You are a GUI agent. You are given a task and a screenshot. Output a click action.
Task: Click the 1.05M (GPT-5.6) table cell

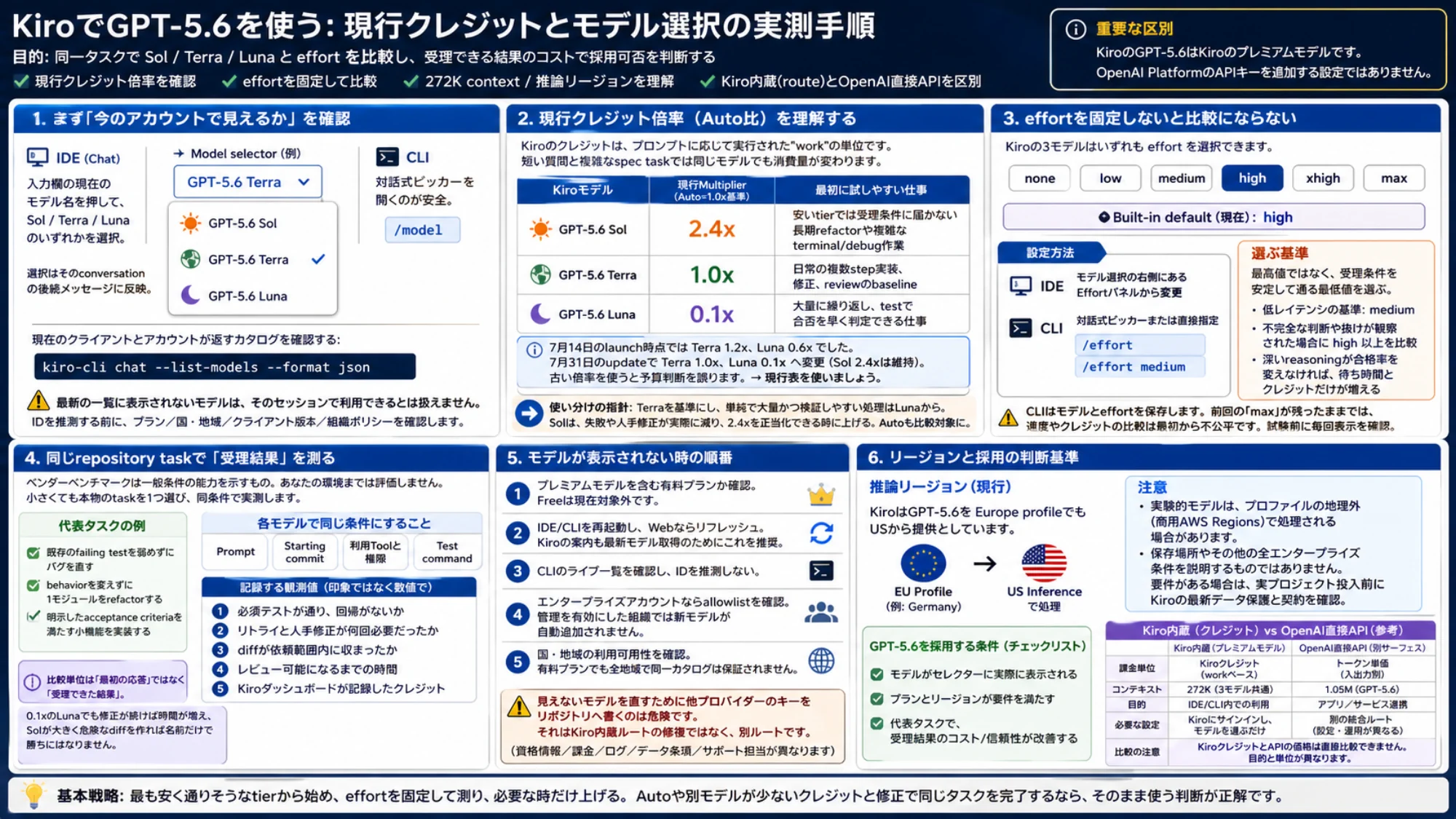1361,689
